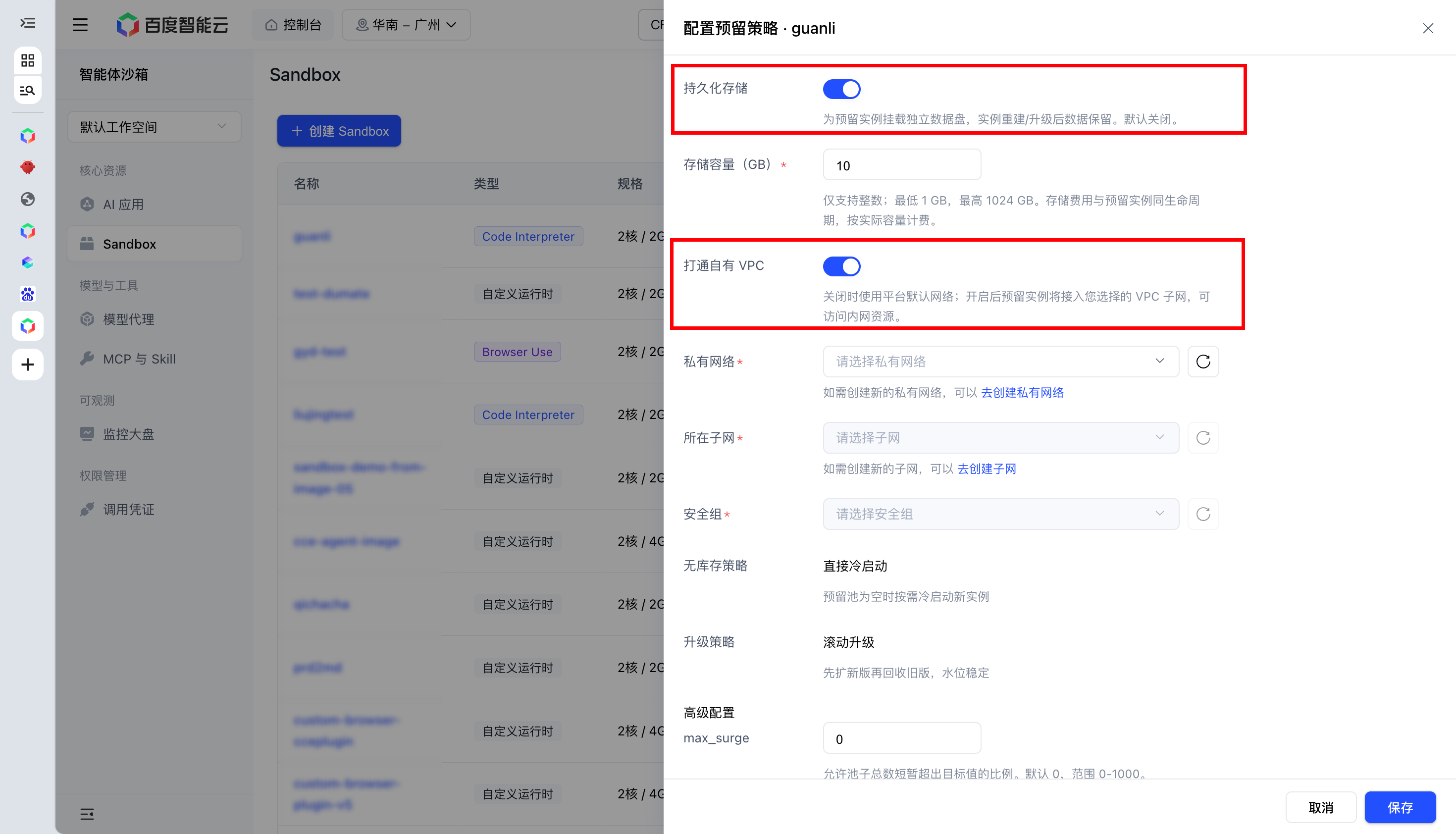
Task: Open the 请选择安全组 dropdown
Action: tap(1001, 514)
